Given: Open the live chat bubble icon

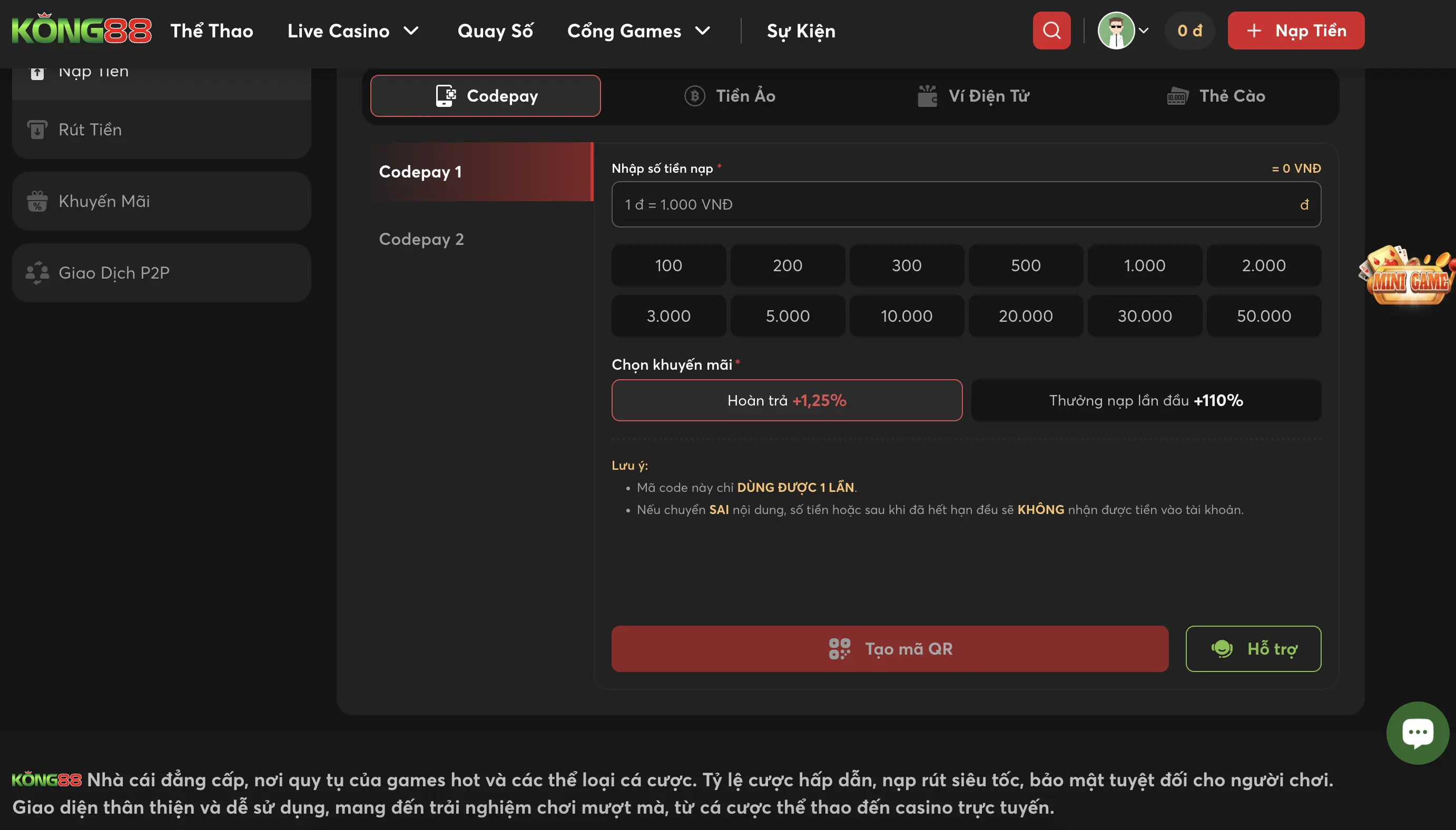Looking at the screenshot, I should pyautogui.click(x=1417, y=733).
